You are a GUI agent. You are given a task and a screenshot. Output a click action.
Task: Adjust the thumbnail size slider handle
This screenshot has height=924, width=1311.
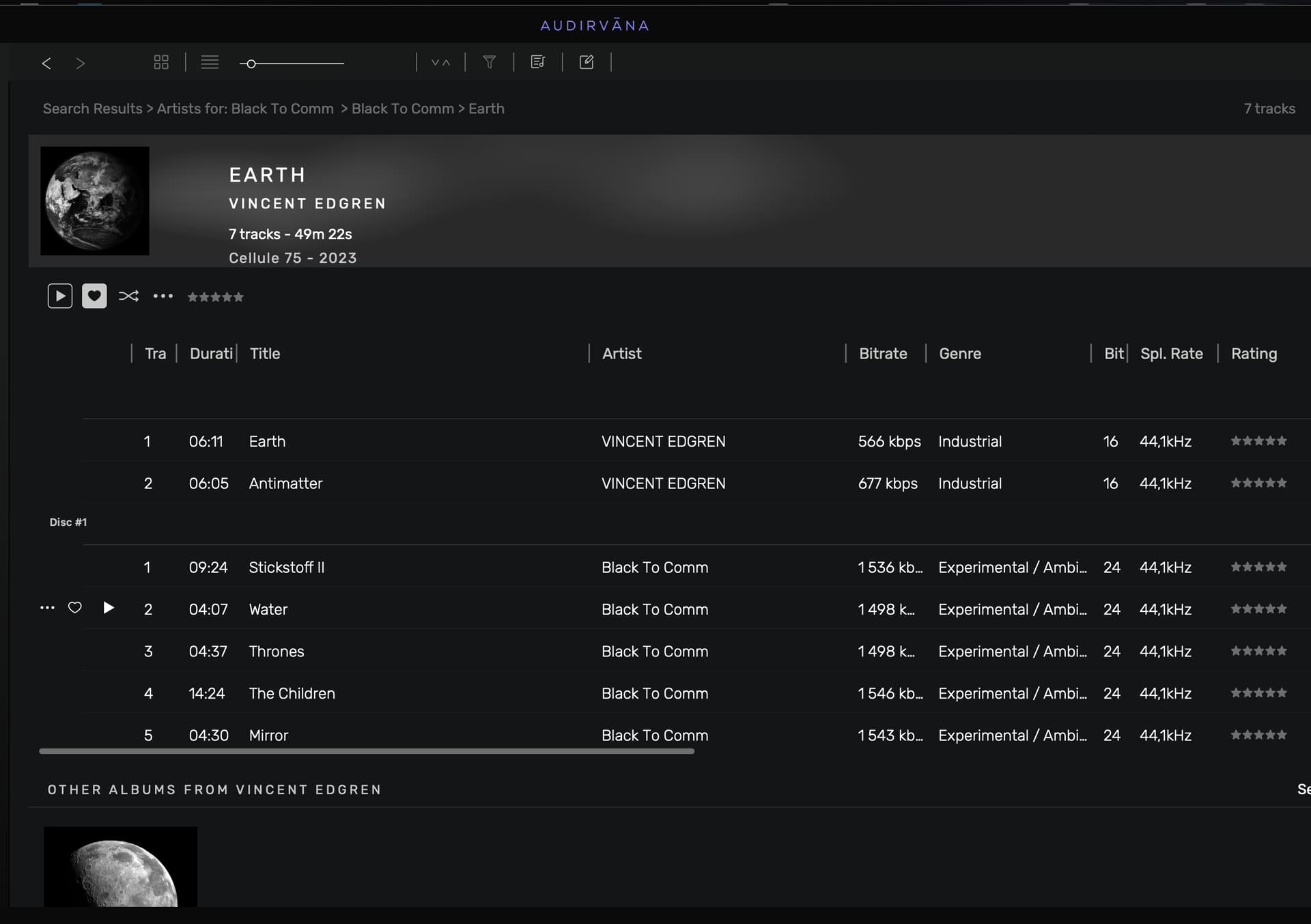(x=251, y=64)
